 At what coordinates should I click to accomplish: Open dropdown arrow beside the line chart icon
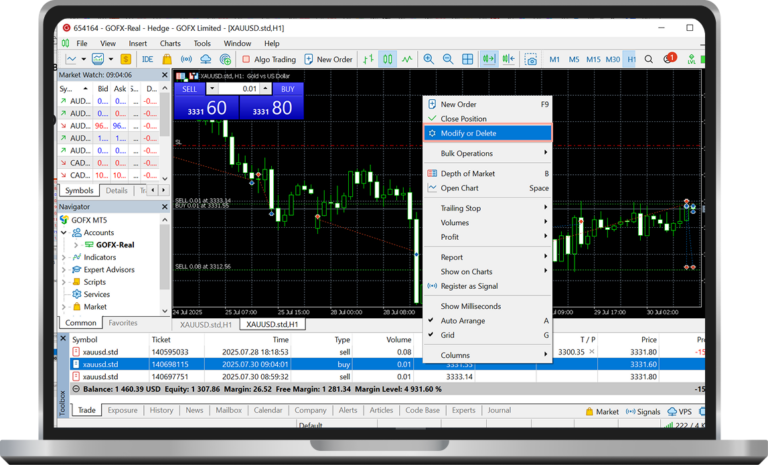coord(83,59)
